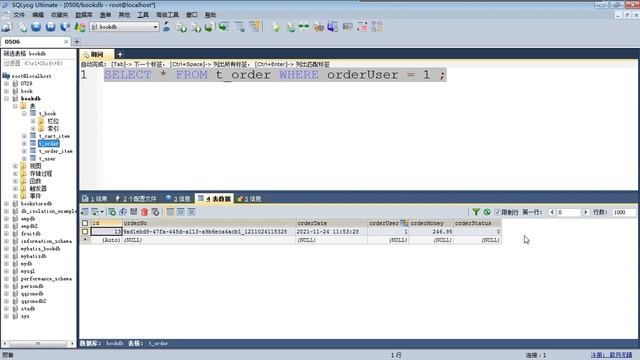Toggle the limit rows checkbox
The width and height of the screenshot is (640, 360).
pyautogui.click(x=497, y=212)
